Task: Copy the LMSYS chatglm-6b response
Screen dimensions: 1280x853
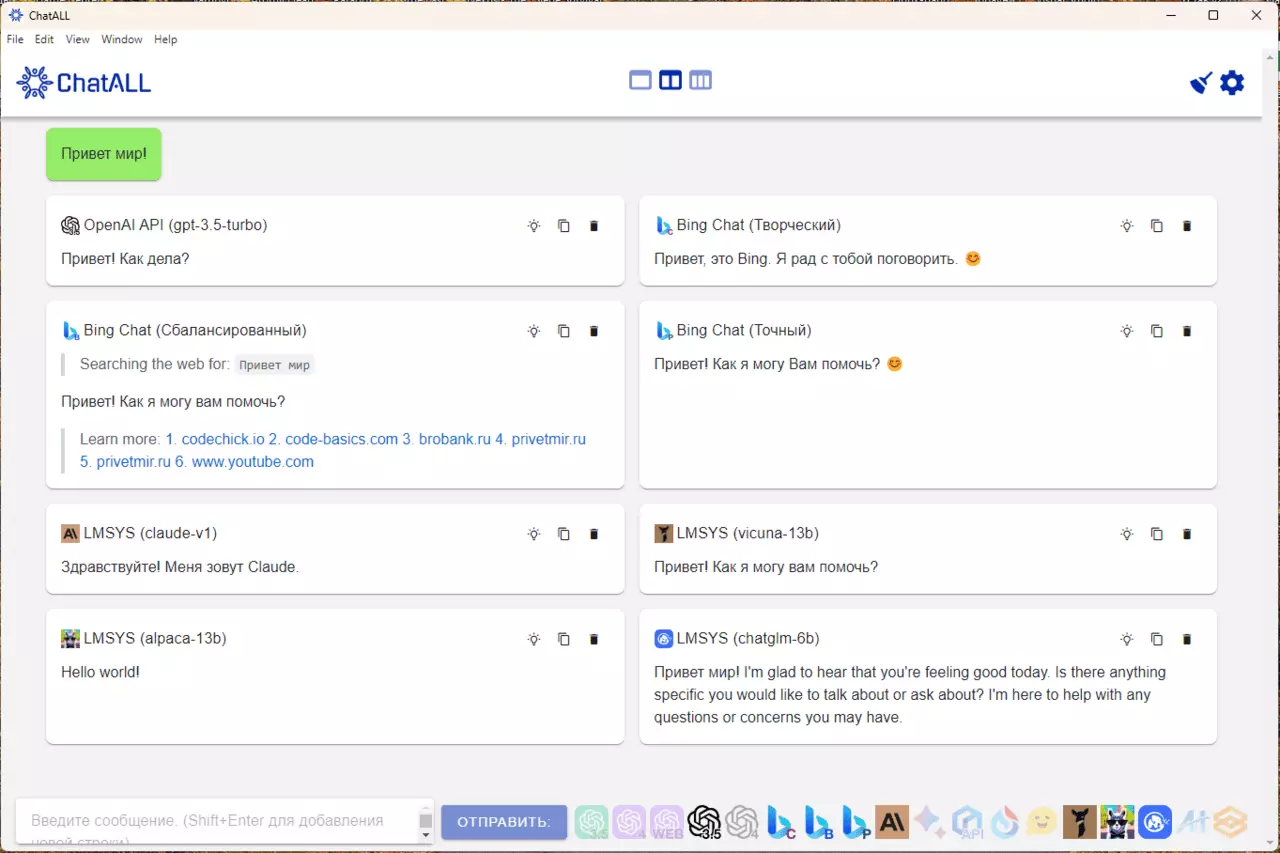Action: point(1157,639)
